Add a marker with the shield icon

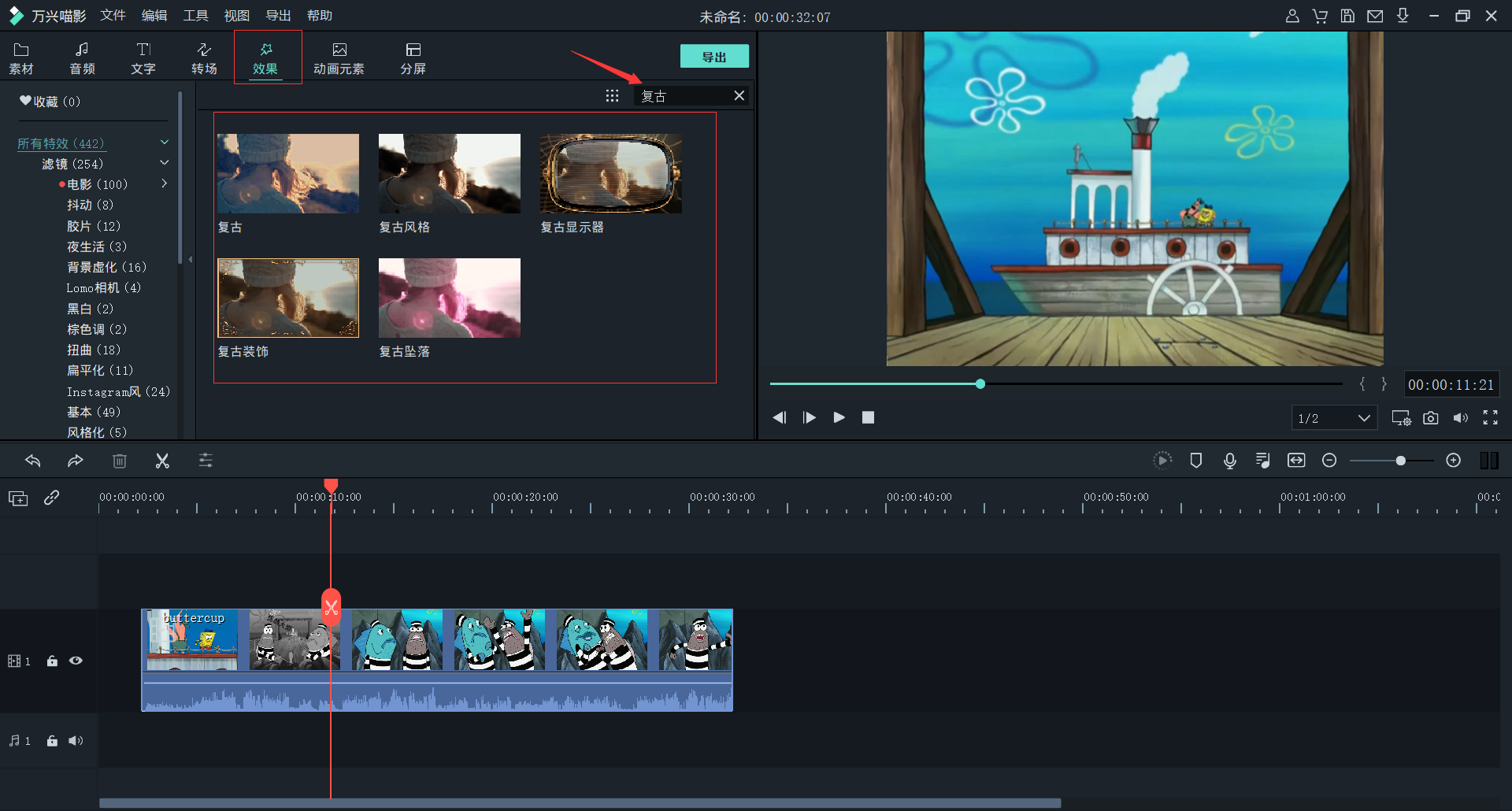tap(1195, 461)
